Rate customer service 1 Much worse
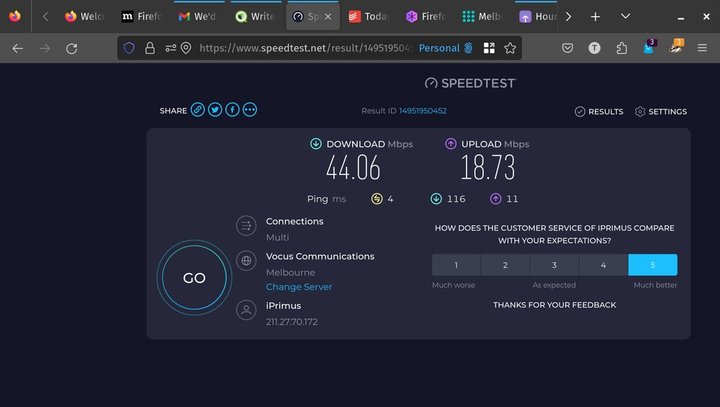This screenshot has height=407, width=720. 456,265
